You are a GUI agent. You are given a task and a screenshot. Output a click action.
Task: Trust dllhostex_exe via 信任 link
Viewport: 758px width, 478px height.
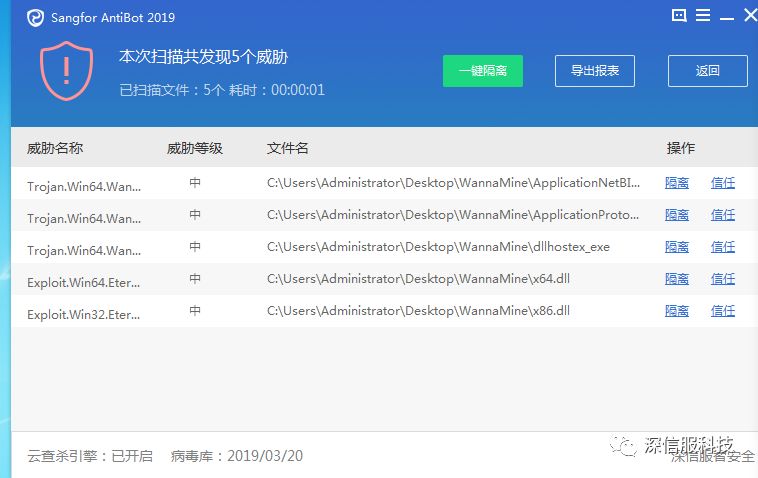(723, 246)
